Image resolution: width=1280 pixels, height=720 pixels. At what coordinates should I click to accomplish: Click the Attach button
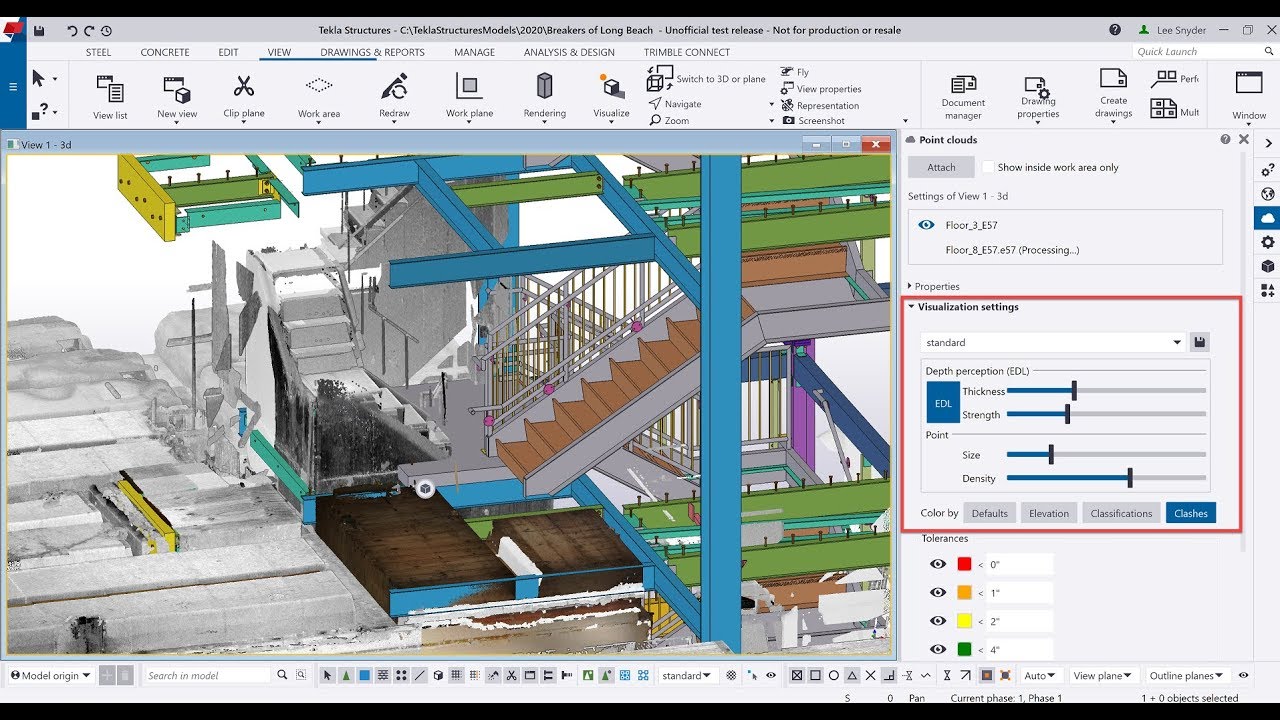click(x=941, y=167)
